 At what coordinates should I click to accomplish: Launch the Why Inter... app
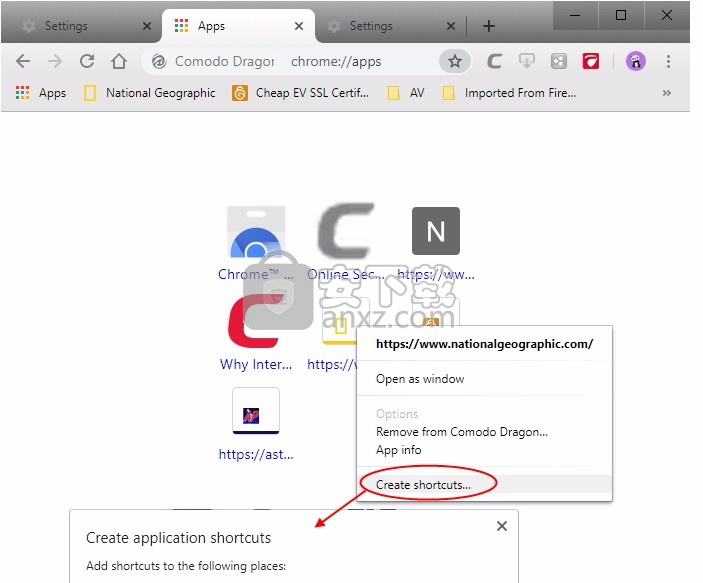(x=254, y=321)
